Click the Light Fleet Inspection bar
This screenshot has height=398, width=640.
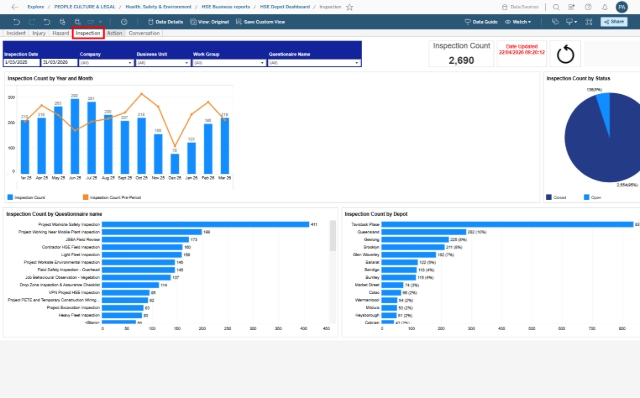click(x=142, y=255)
